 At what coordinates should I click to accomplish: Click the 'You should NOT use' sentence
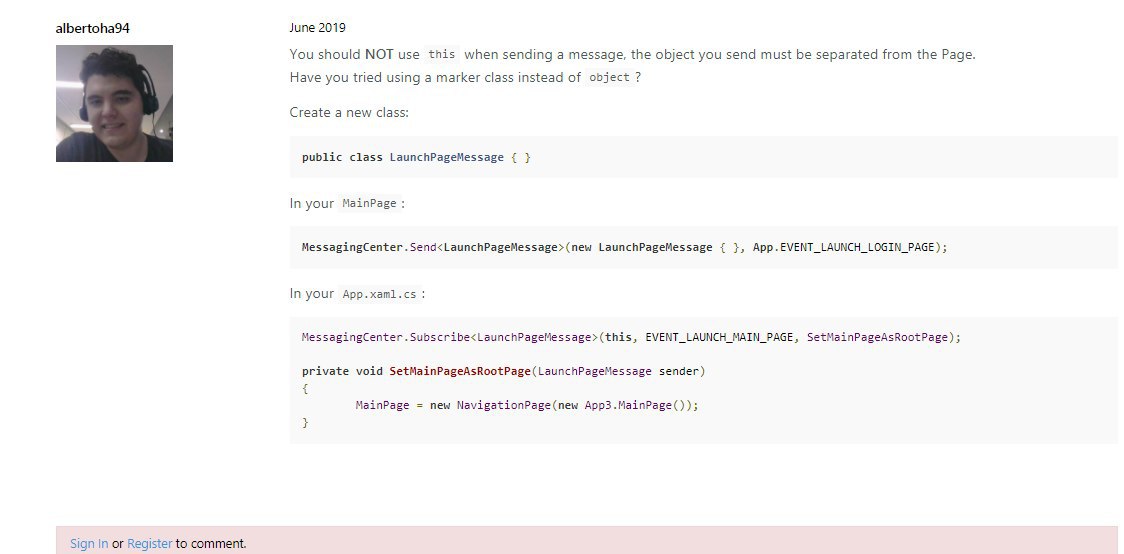632,54
